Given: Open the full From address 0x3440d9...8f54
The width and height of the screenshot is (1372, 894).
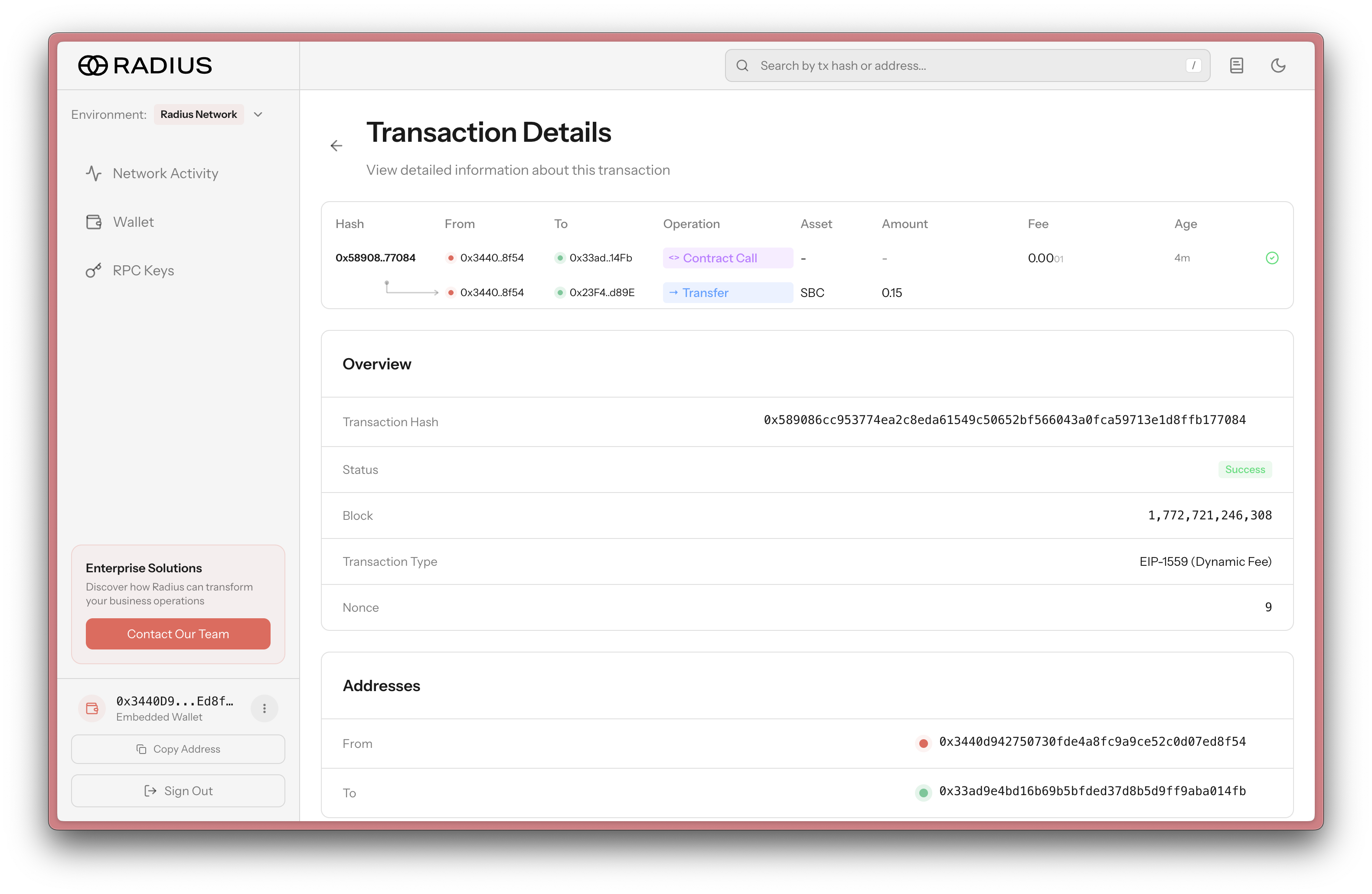Looking at the screenshot, I should (x=1092, y=742).
